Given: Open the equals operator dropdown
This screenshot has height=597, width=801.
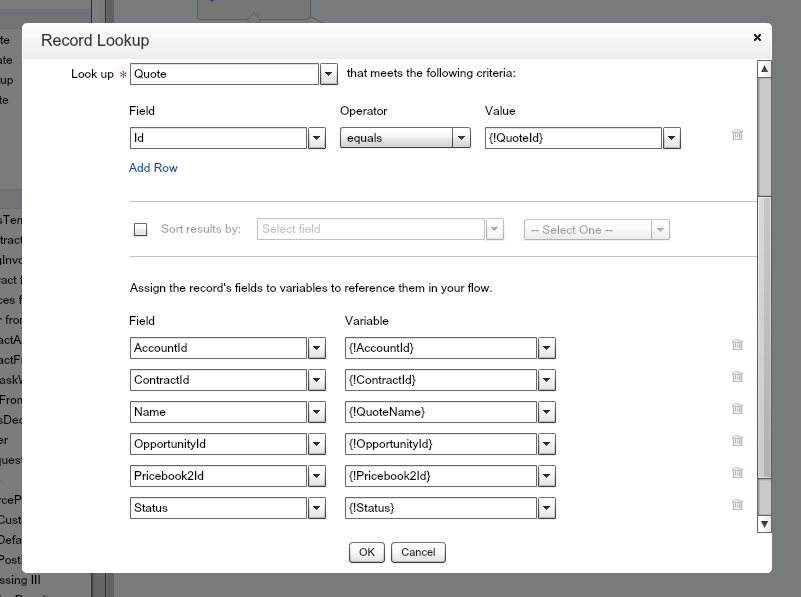Looking at the screenshot, I should [x=461, y=138].
